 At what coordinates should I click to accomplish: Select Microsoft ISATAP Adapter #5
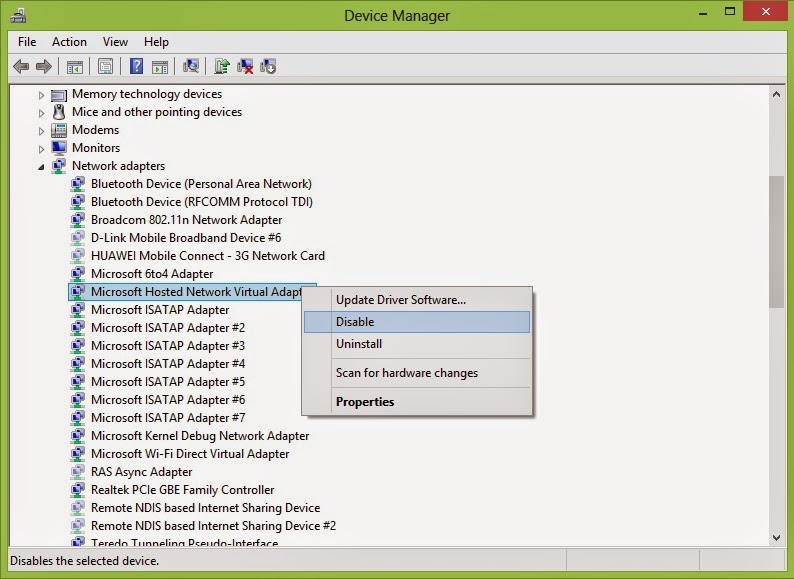(x=168, y=382)
